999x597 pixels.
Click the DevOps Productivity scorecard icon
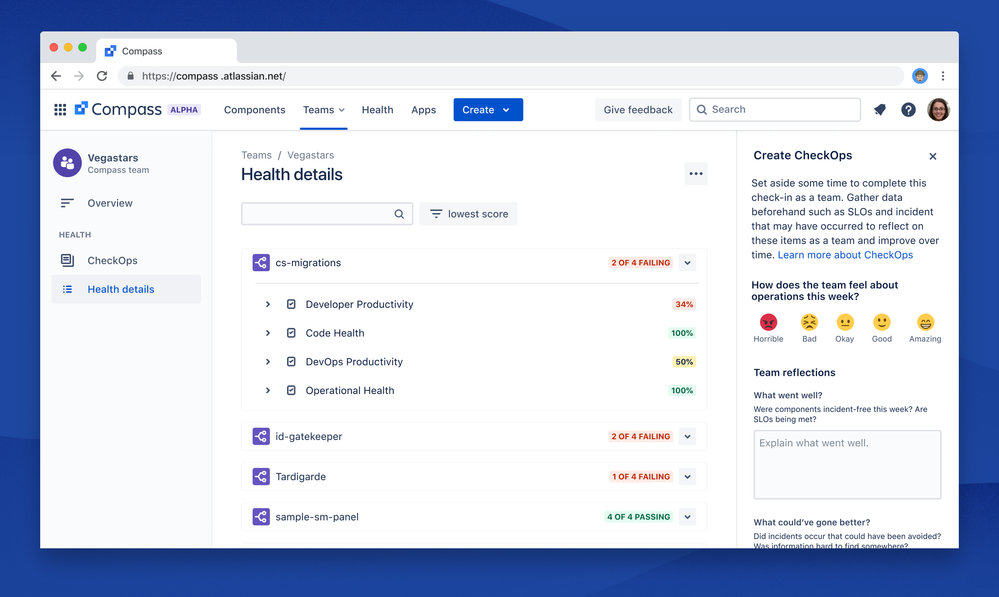coord(291,362)
